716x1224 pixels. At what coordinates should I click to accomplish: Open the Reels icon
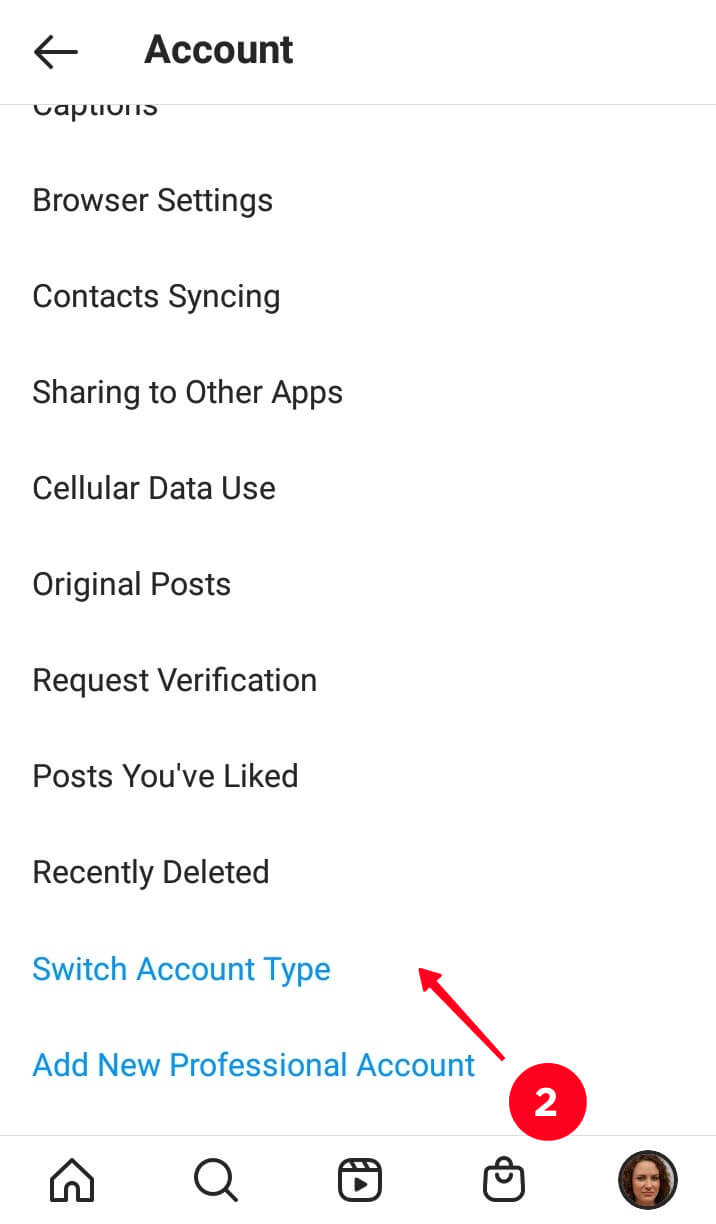(x=358, y=1181)
